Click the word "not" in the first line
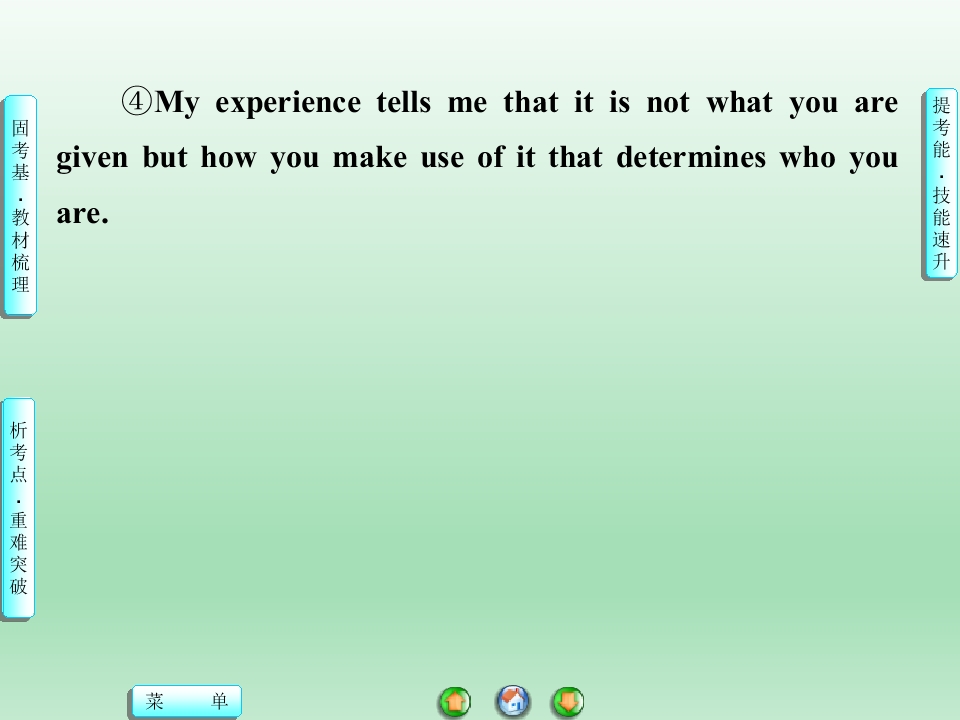The height and width of the screenshot is (720, 960). click(668, 103)
